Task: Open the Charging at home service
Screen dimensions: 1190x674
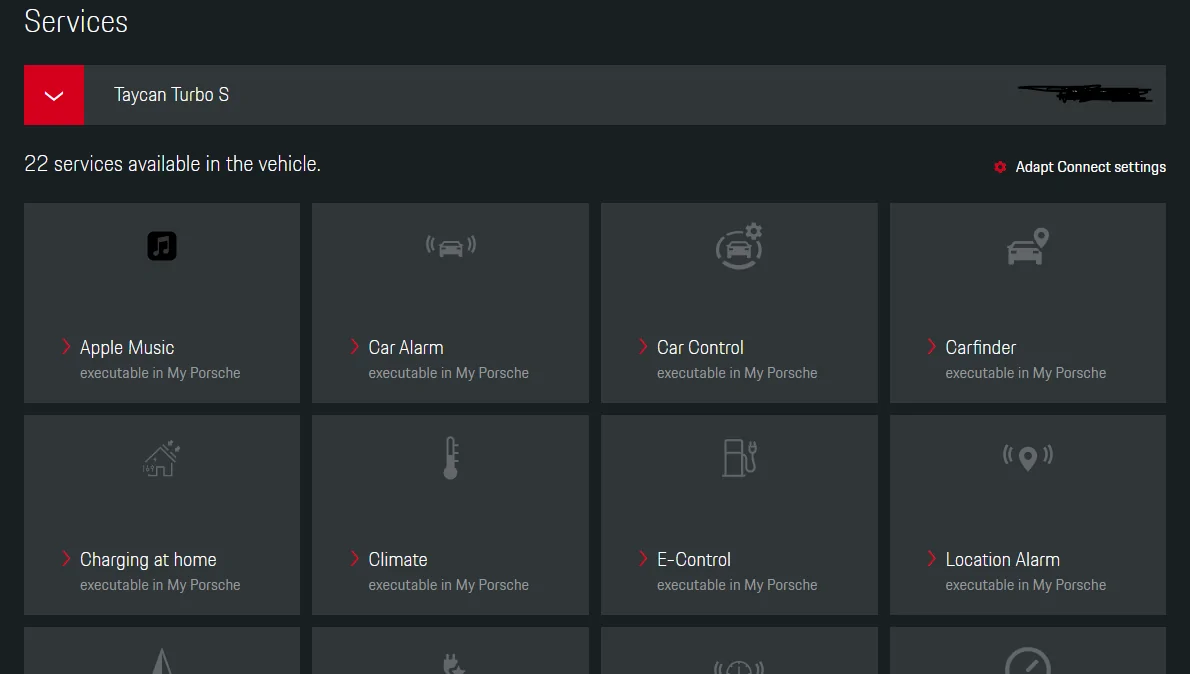Action: point(148,560)
